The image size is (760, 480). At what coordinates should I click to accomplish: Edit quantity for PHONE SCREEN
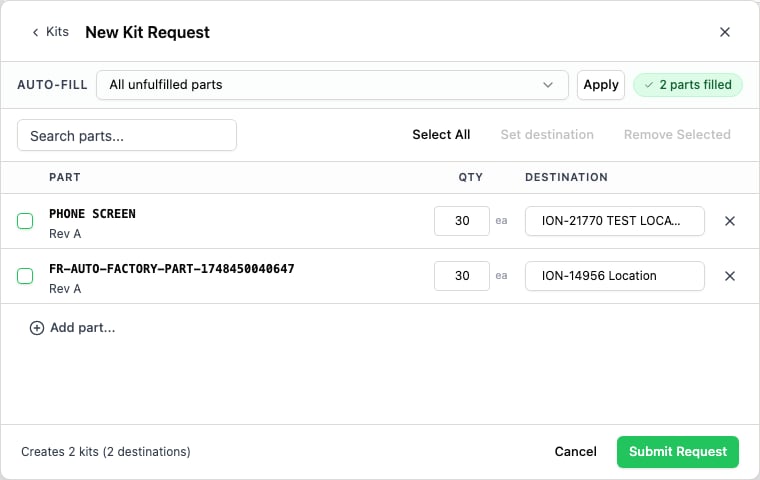pyautogui.click(x=462, y=221)
